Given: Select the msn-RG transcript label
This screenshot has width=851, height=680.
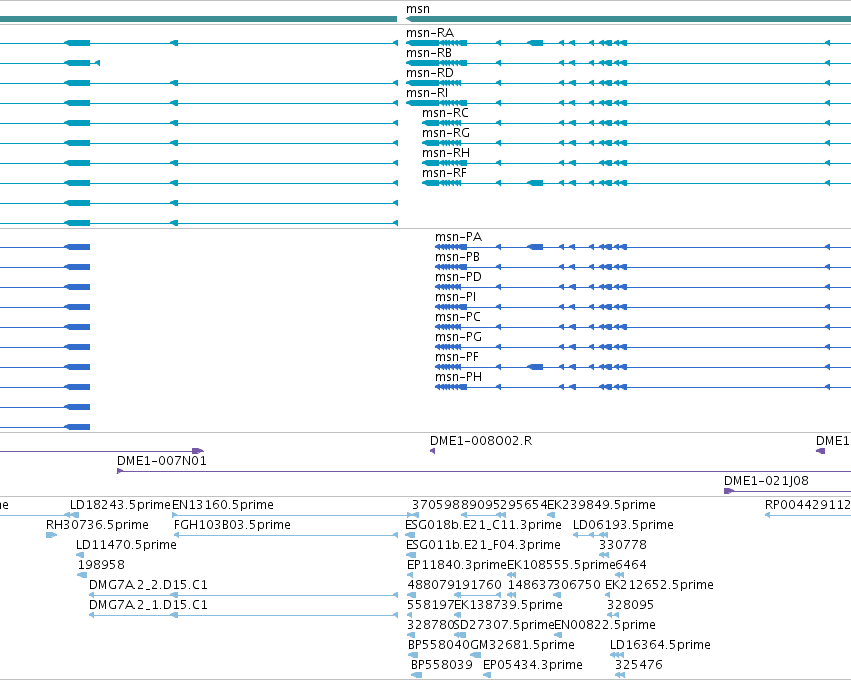Looking at the screenshot, I should pyautogui.click(x=446, y=133).
